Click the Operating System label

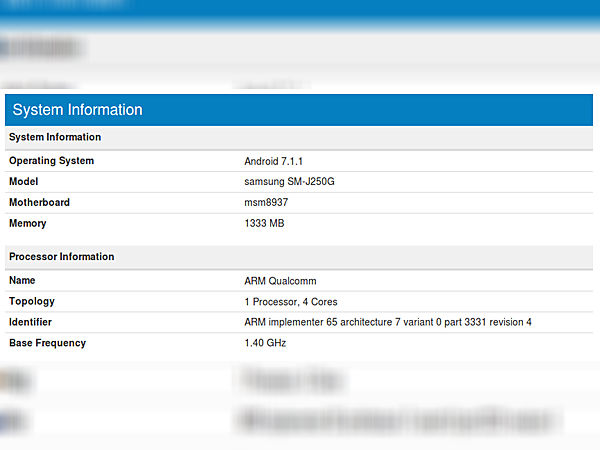point(52,161)
